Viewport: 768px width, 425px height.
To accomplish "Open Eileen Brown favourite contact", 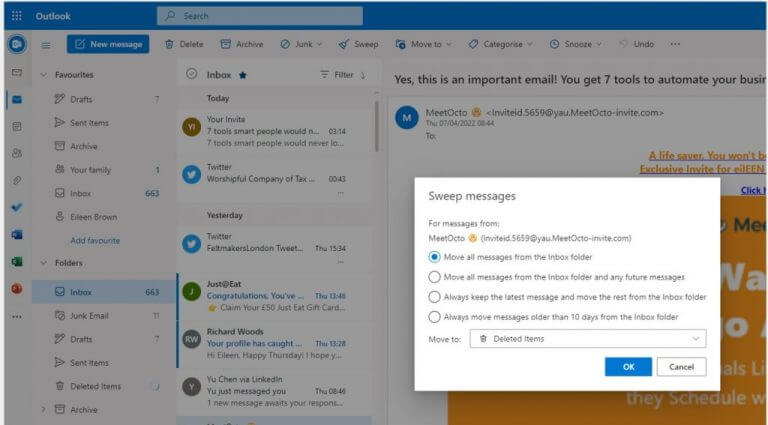I will (x=106, y=217).
